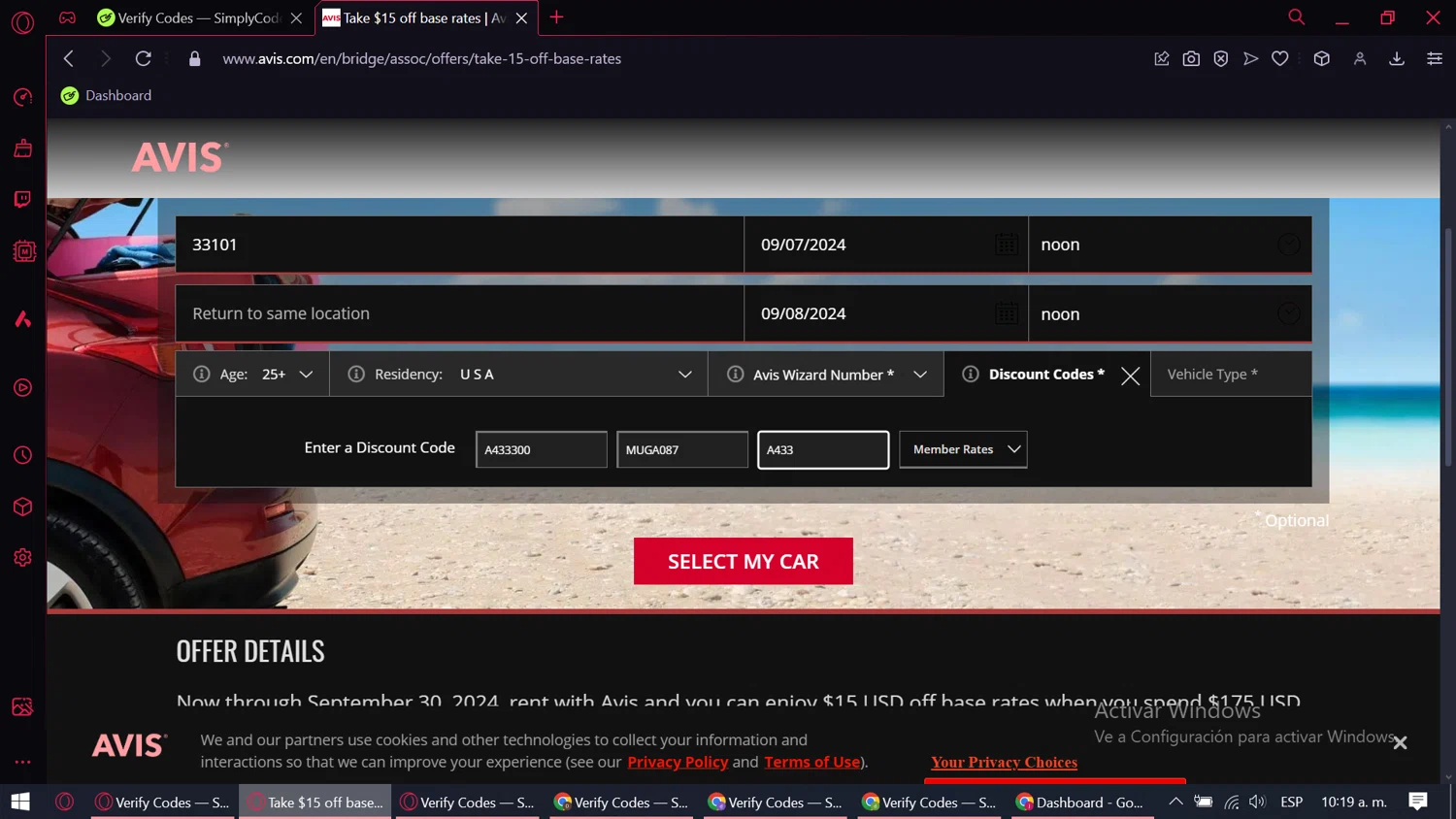Open the taskbar volume speaker icon

coord(1257,802)
